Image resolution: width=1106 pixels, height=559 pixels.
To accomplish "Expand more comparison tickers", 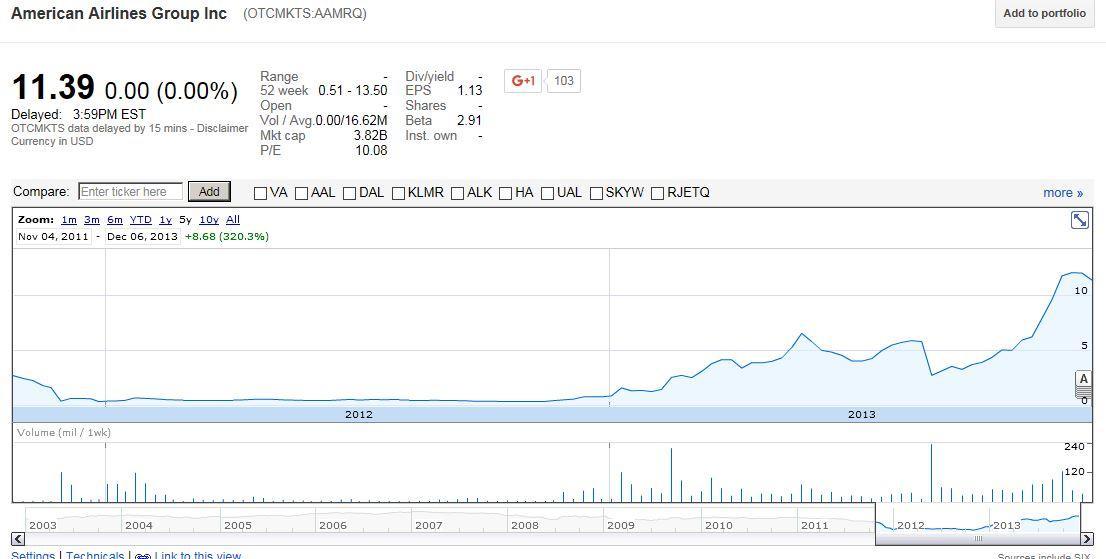I will (x=1063, y=192).
